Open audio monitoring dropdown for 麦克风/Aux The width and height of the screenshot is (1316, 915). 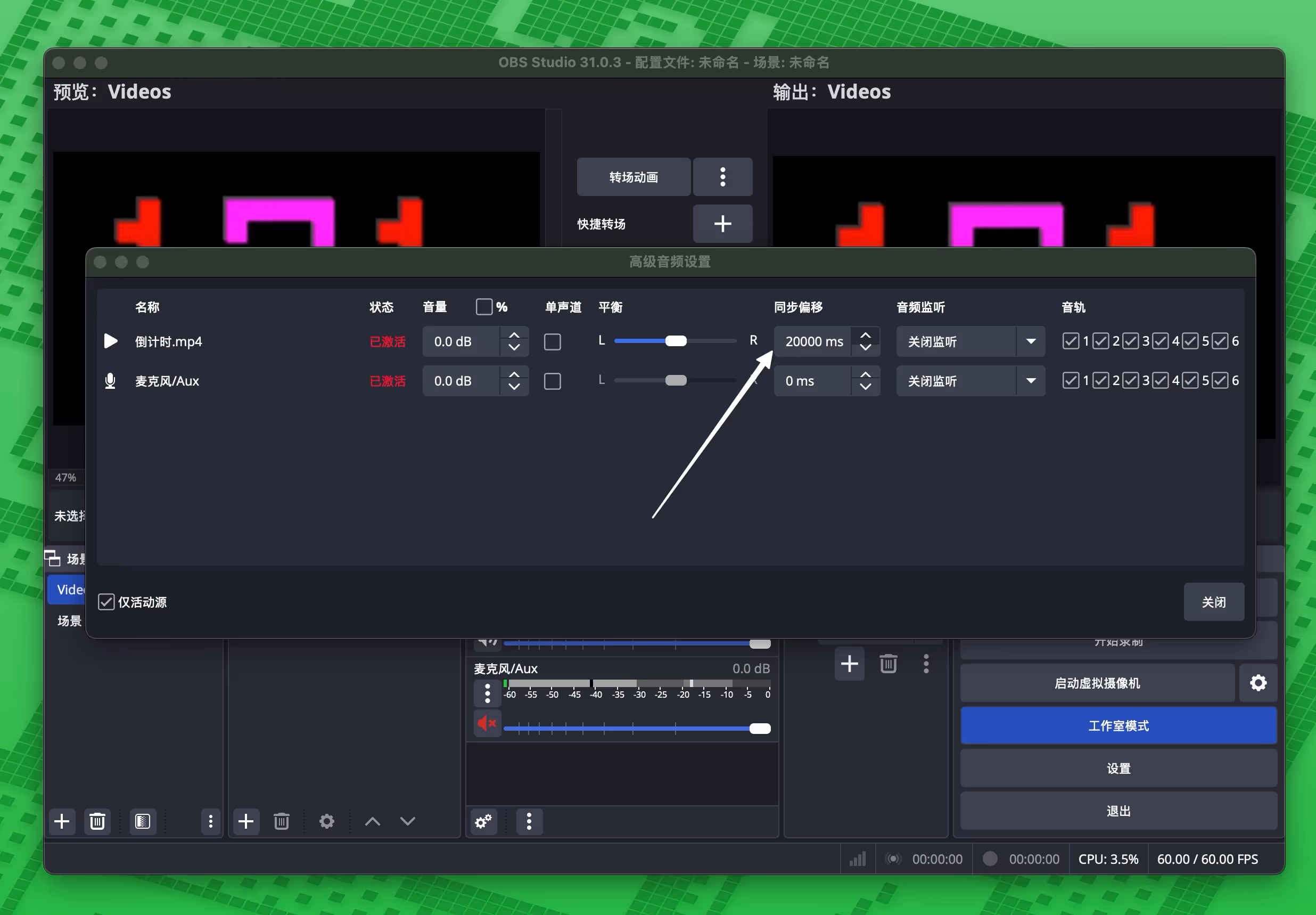point(970,381)
